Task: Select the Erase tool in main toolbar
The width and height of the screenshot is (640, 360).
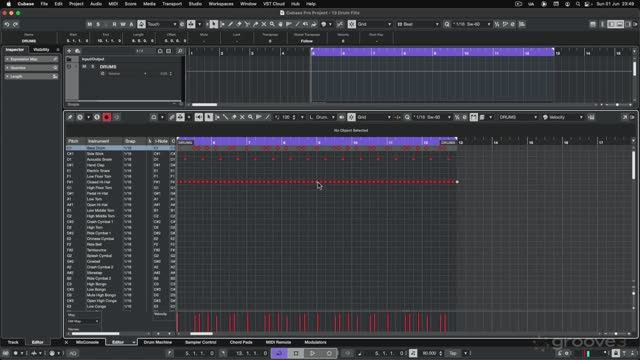Action: (x=239, y=24)
